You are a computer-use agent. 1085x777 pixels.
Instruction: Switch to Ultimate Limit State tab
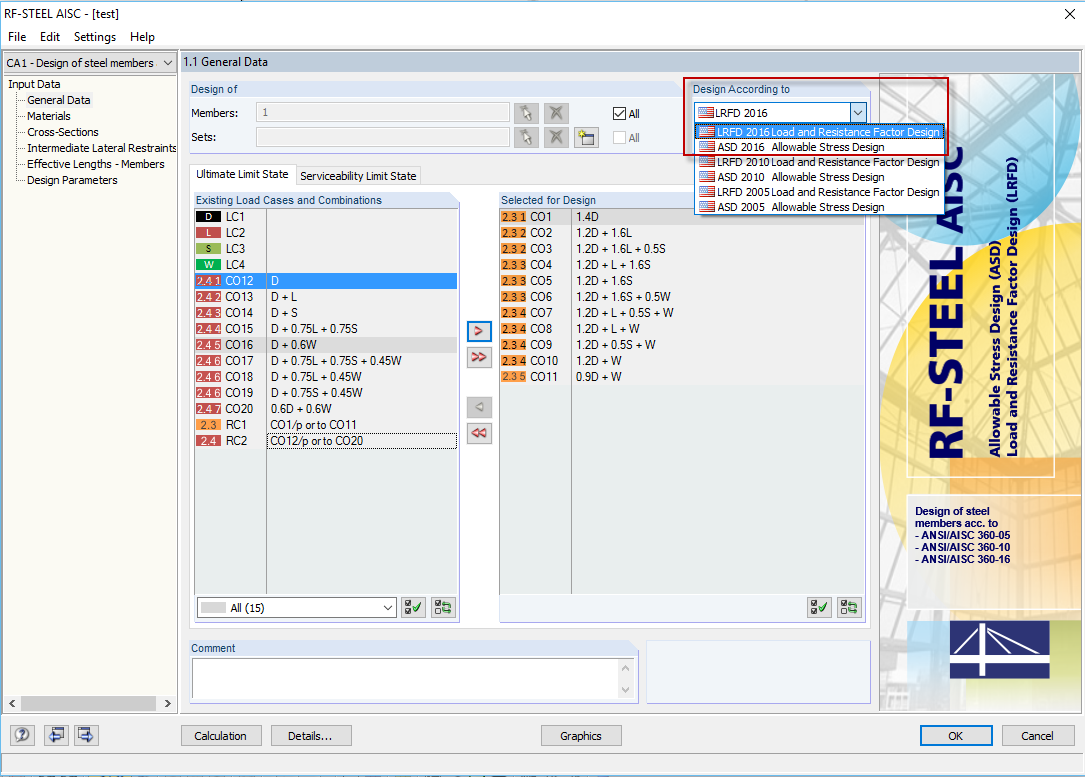click(242, 174)
